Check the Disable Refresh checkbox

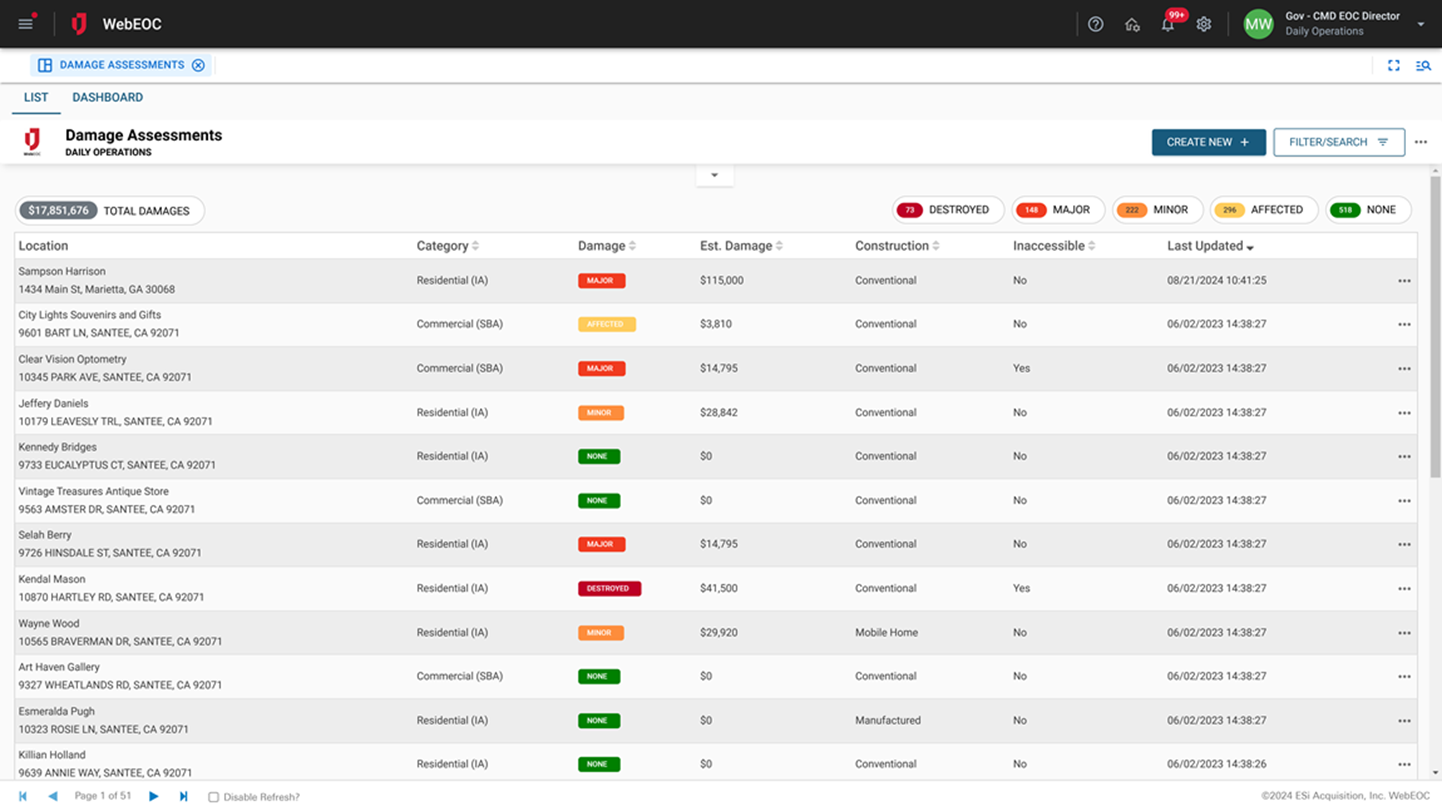[213, 797]
